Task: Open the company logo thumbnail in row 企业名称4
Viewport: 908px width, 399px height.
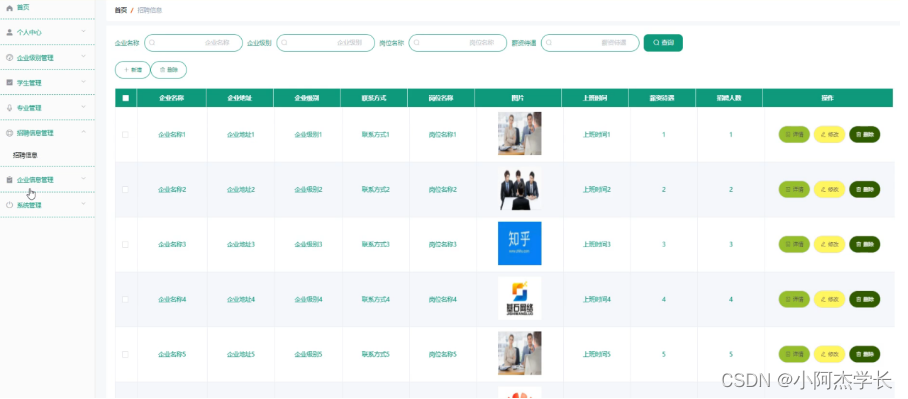Action: tap(519, 298)
